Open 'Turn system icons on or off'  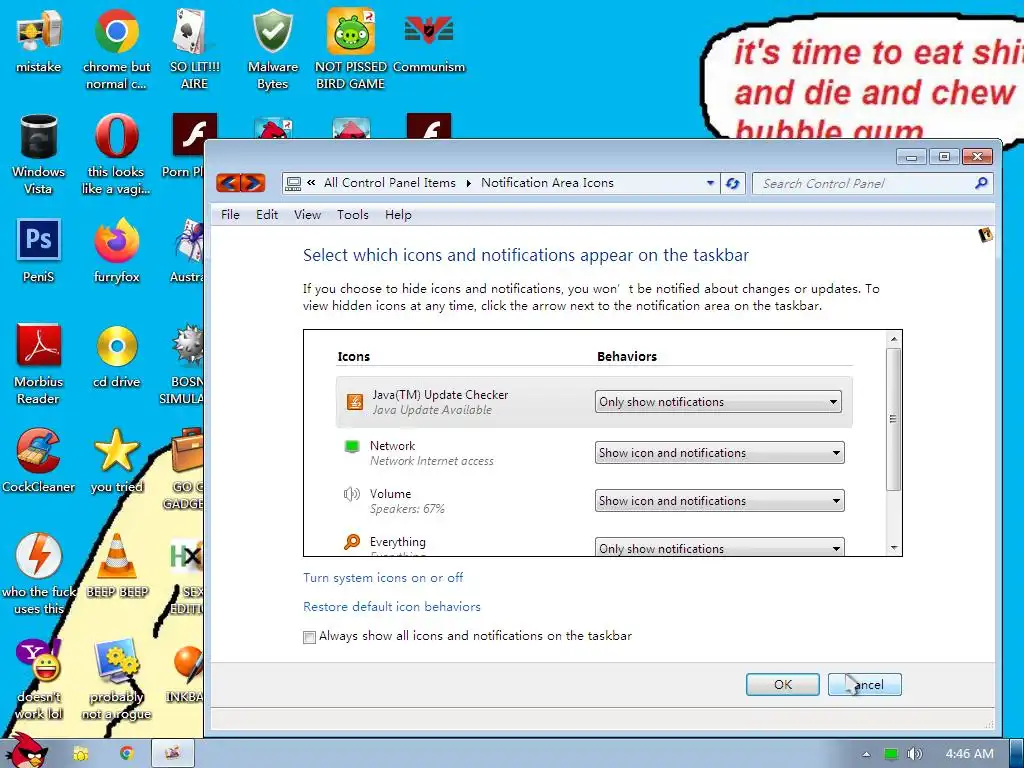coord(383,578)
